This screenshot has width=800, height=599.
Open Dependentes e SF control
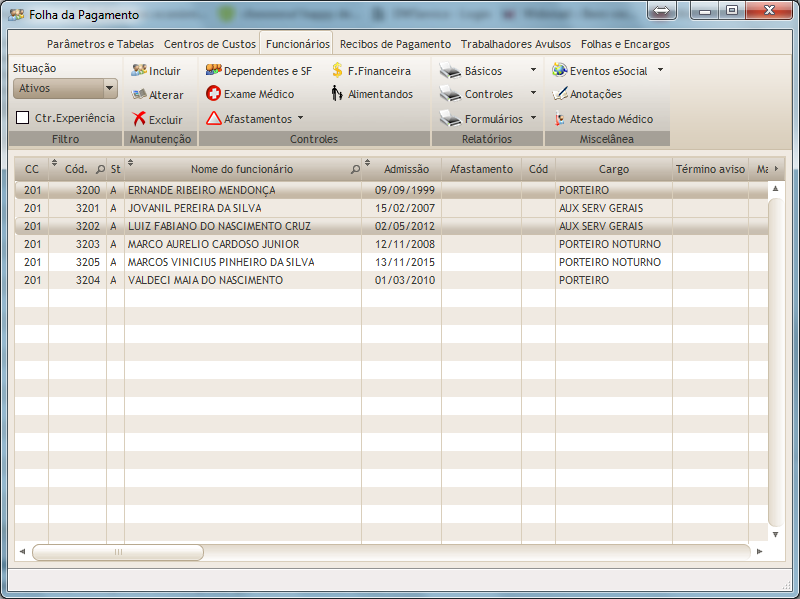[213, 71]
